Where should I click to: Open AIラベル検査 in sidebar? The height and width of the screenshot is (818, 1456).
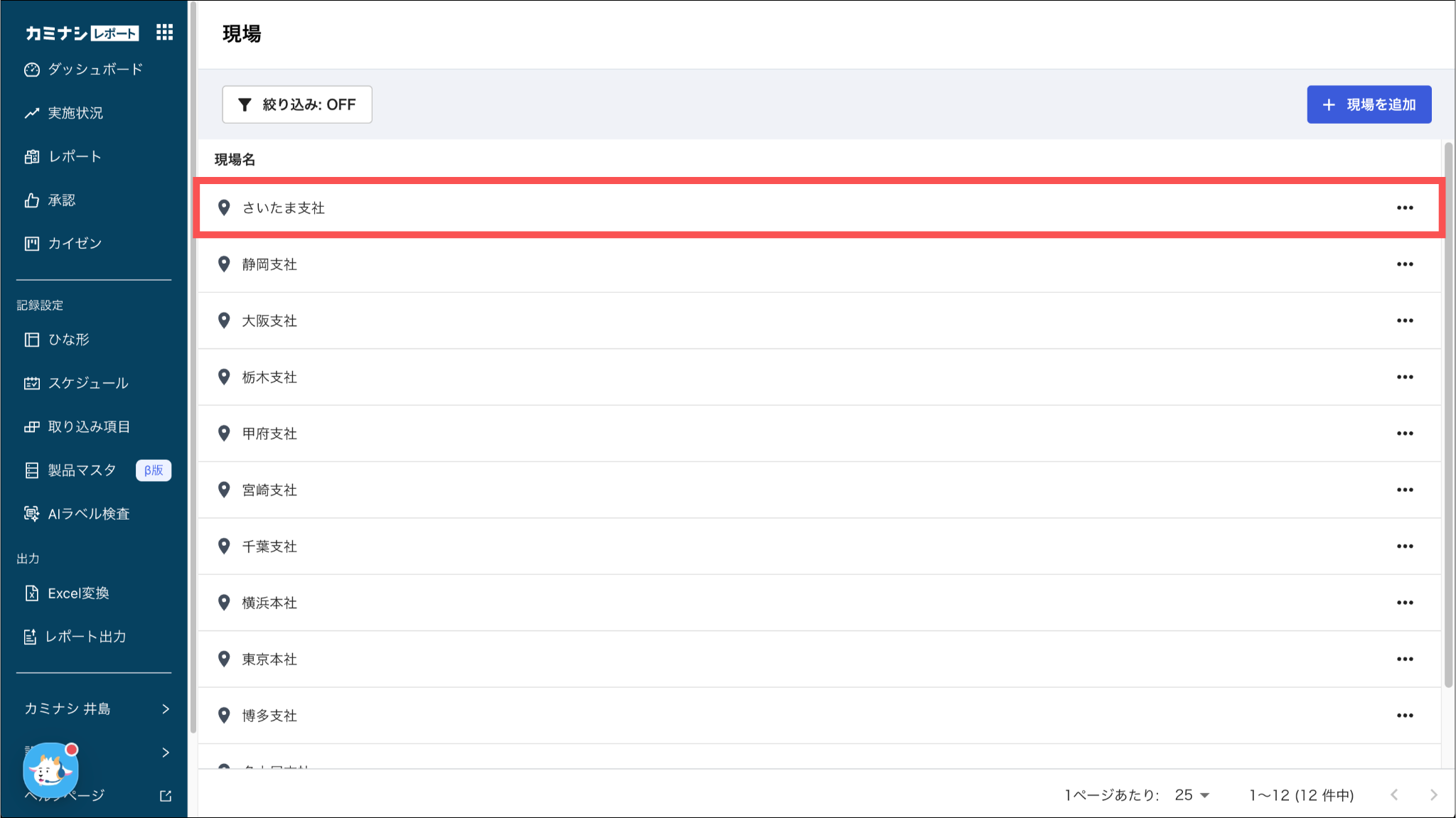point(87,514)
